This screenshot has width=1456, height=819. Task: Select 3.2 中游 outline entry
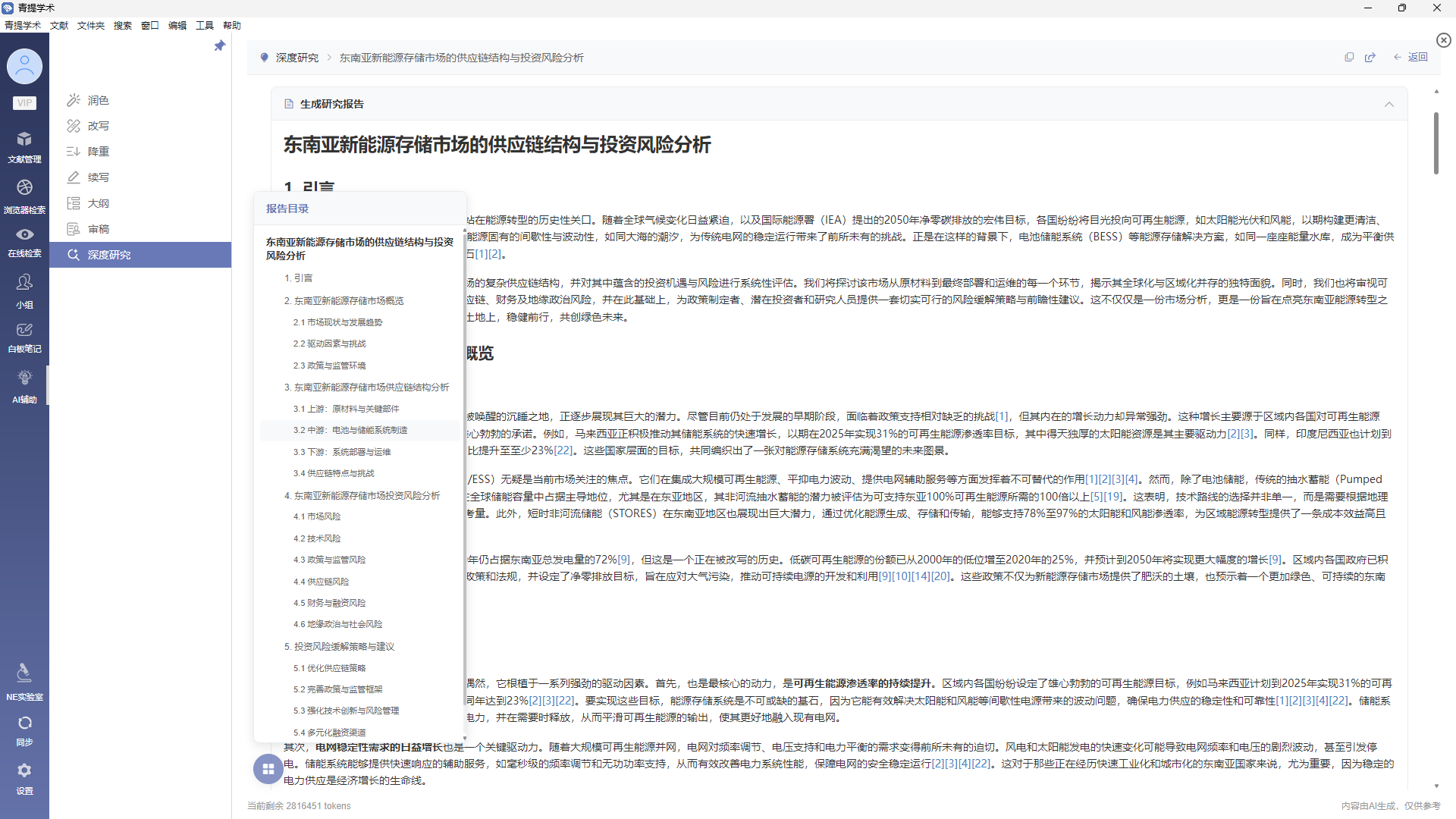click(350, 430)
